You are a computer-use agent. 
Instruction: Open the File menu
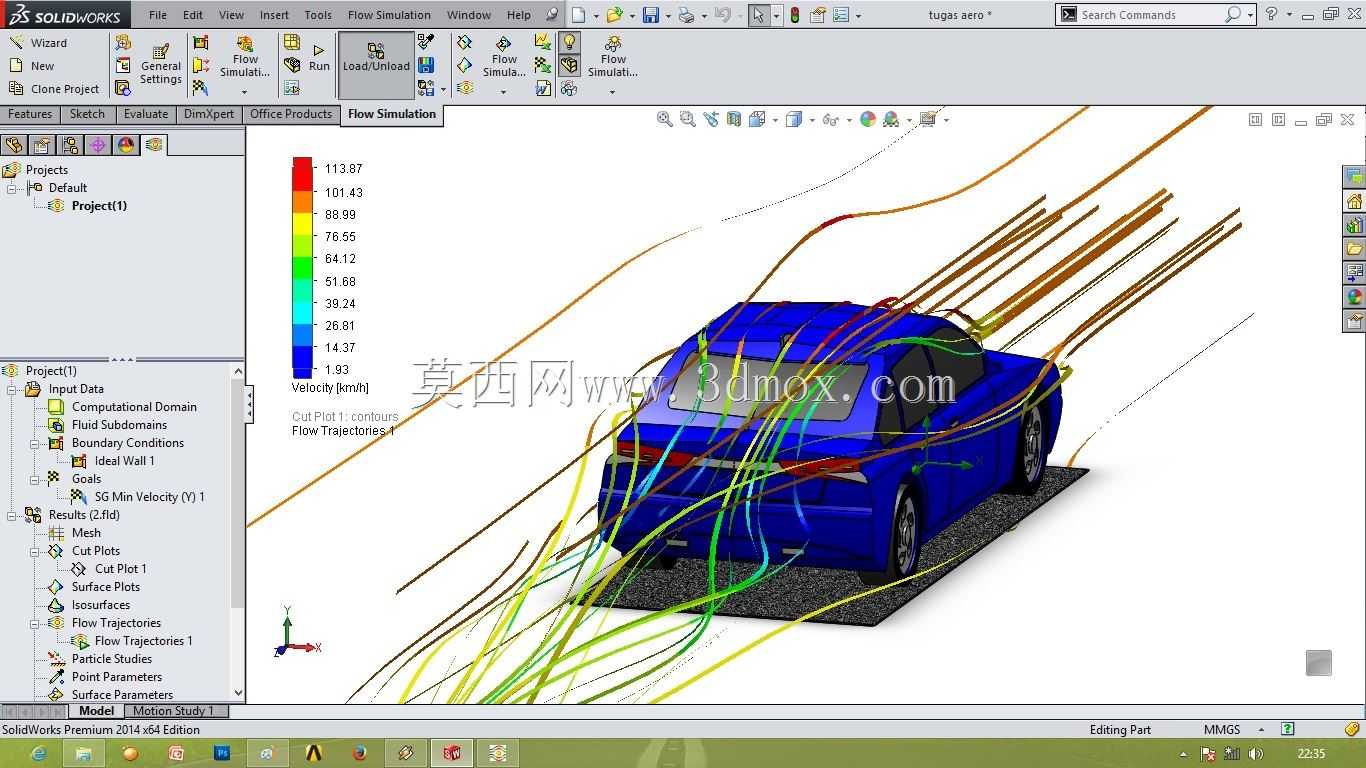click(158, 15)
